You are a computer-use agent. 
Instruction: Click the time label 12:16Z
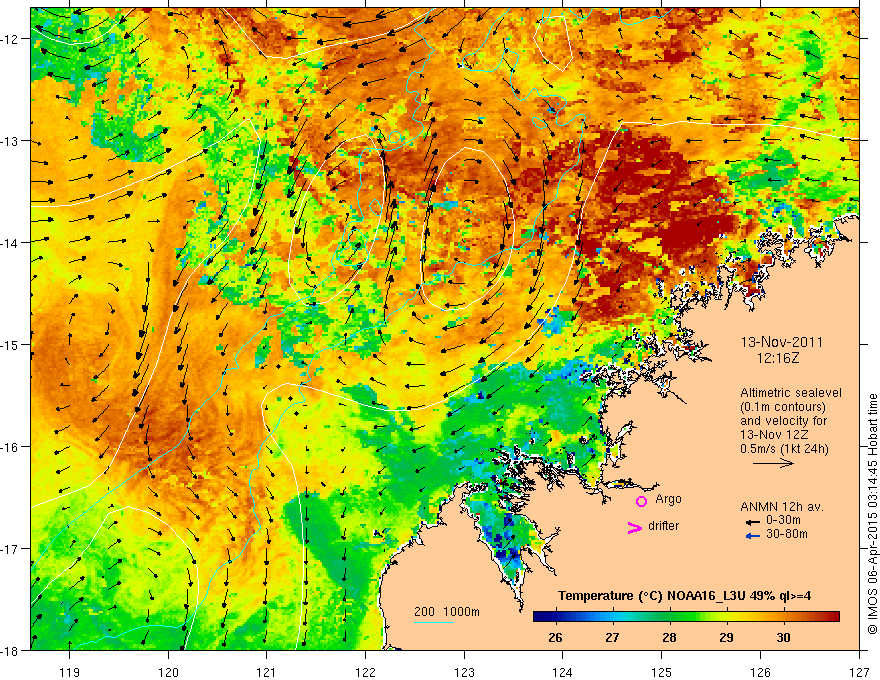click(777, 358)
